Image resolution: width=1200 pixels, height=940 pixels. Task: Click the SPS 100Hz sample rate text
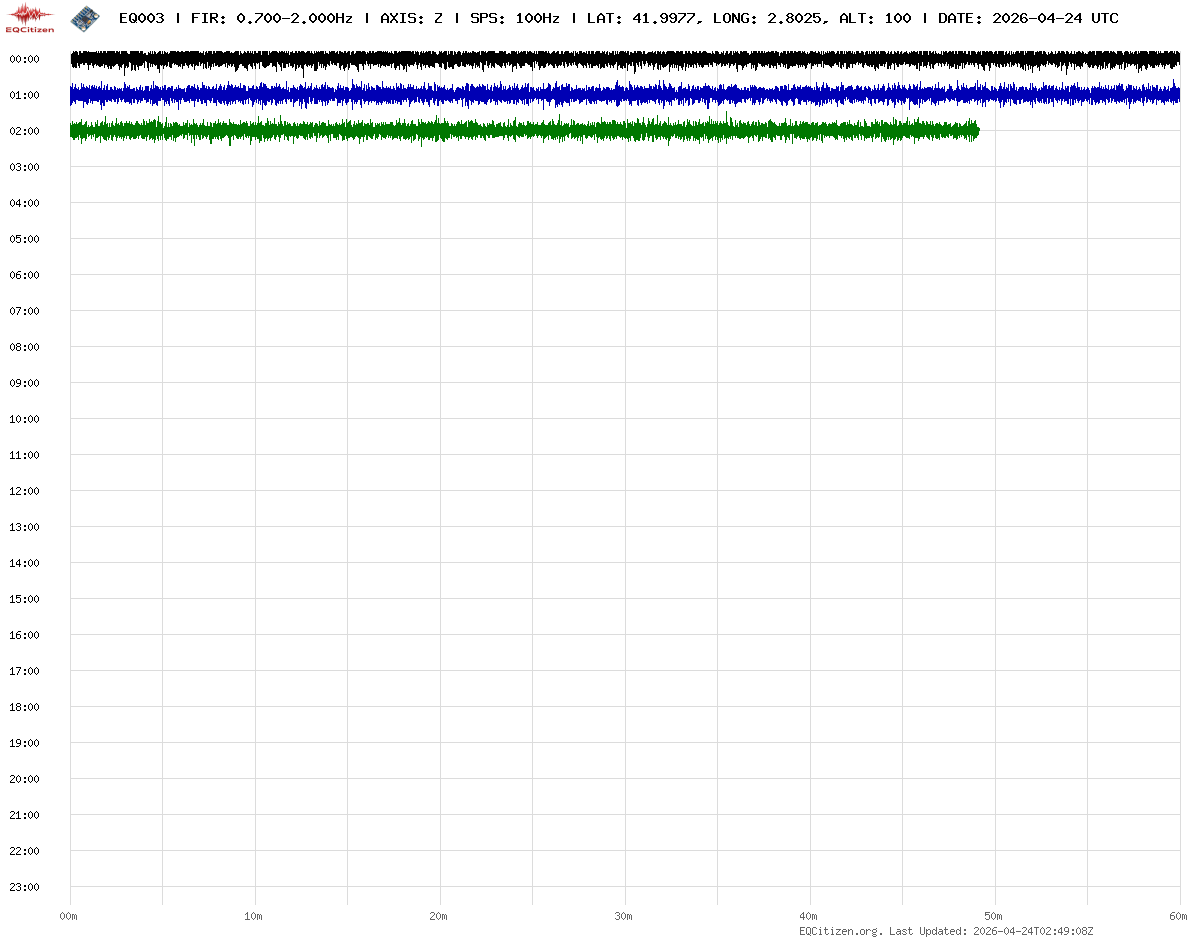pyautogui.click(x=514, y=19)
